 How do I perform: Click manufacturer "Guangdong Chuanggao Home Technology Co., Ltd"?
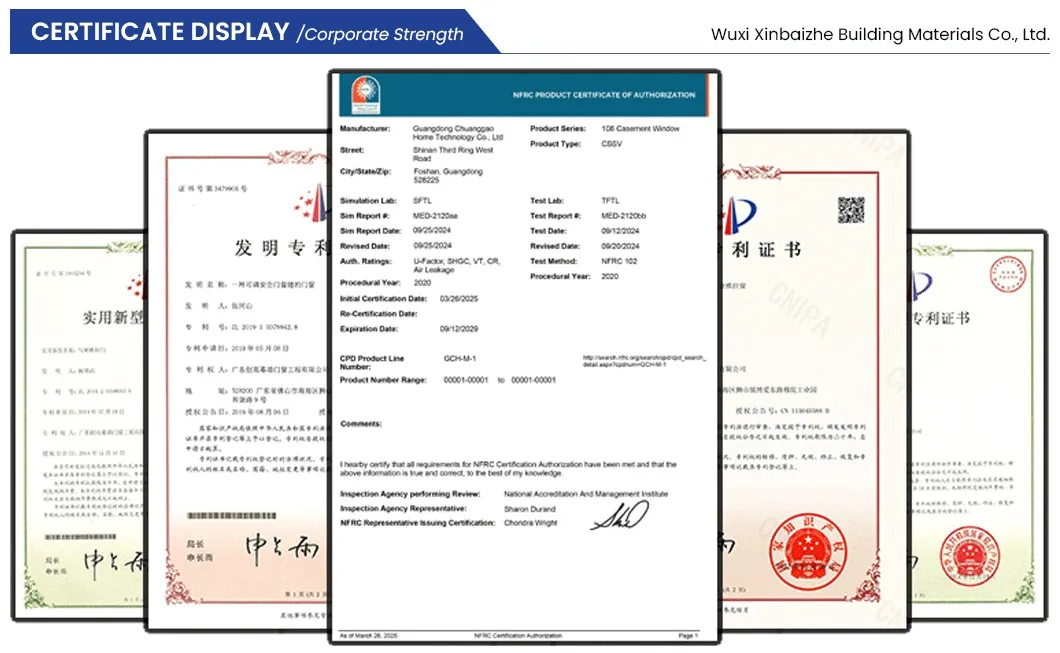click(458, 132)
